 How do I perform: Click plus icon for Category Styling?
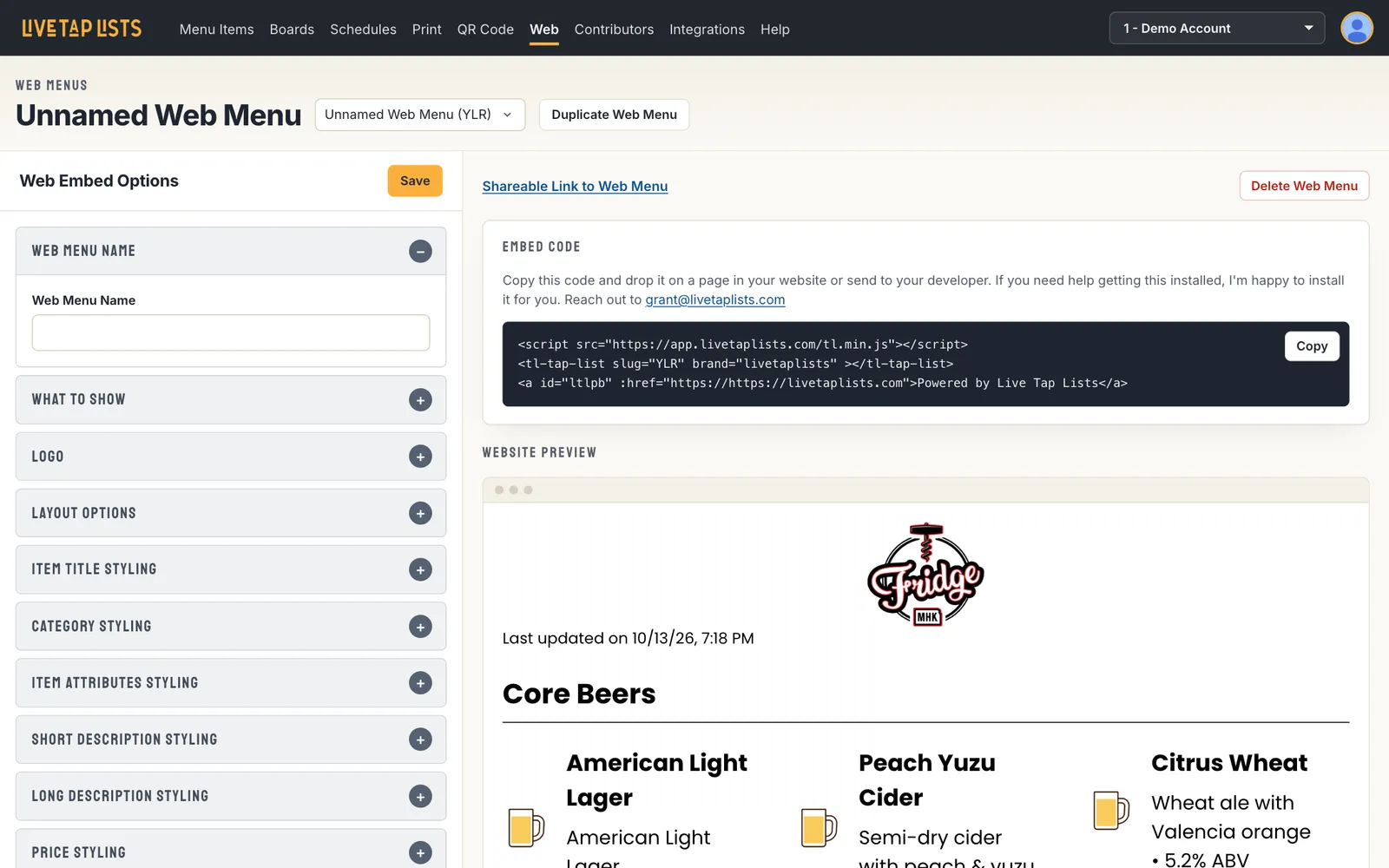[420, 627]
